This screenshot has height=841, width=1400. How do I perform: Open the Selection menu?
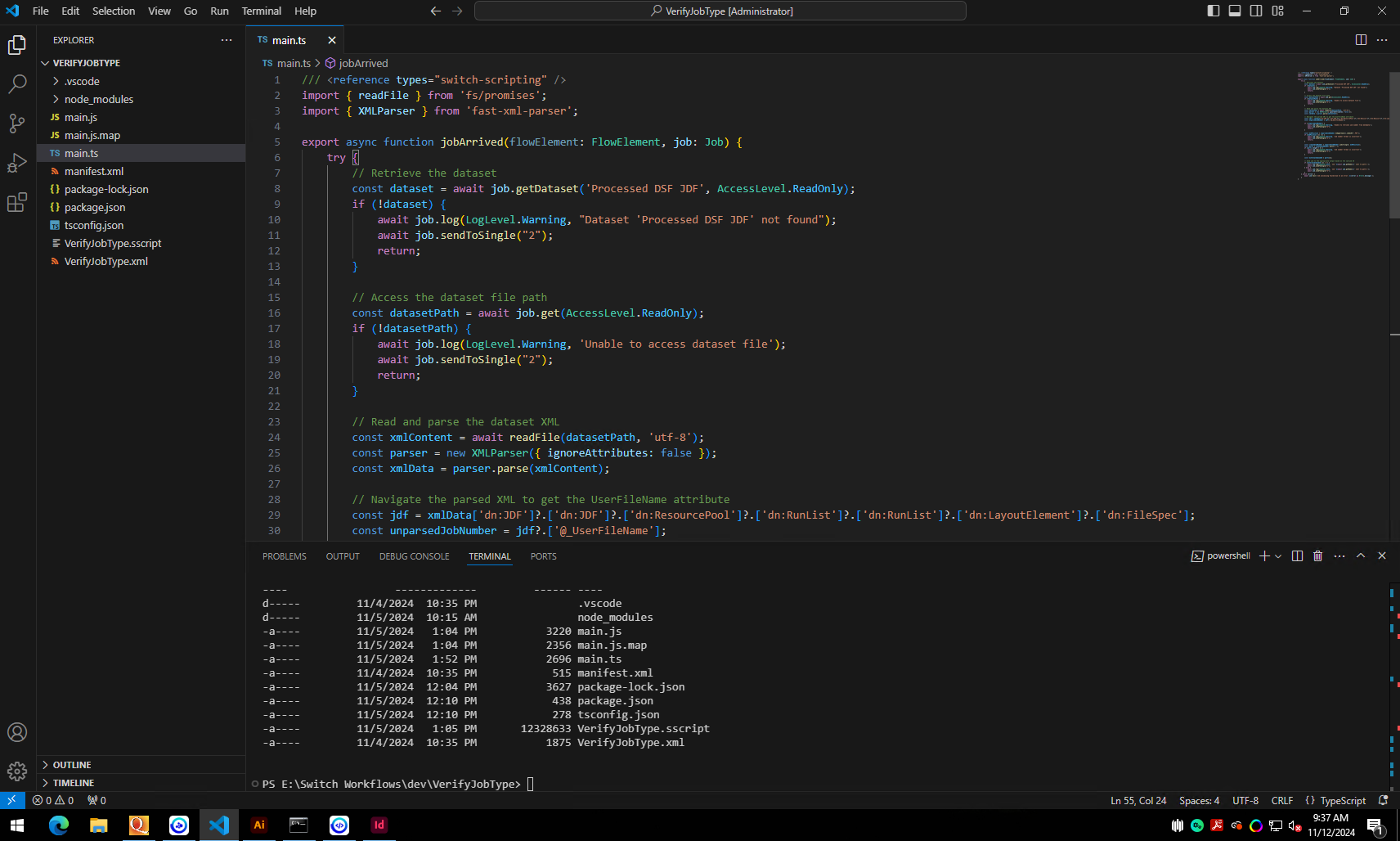click(114, 11)
